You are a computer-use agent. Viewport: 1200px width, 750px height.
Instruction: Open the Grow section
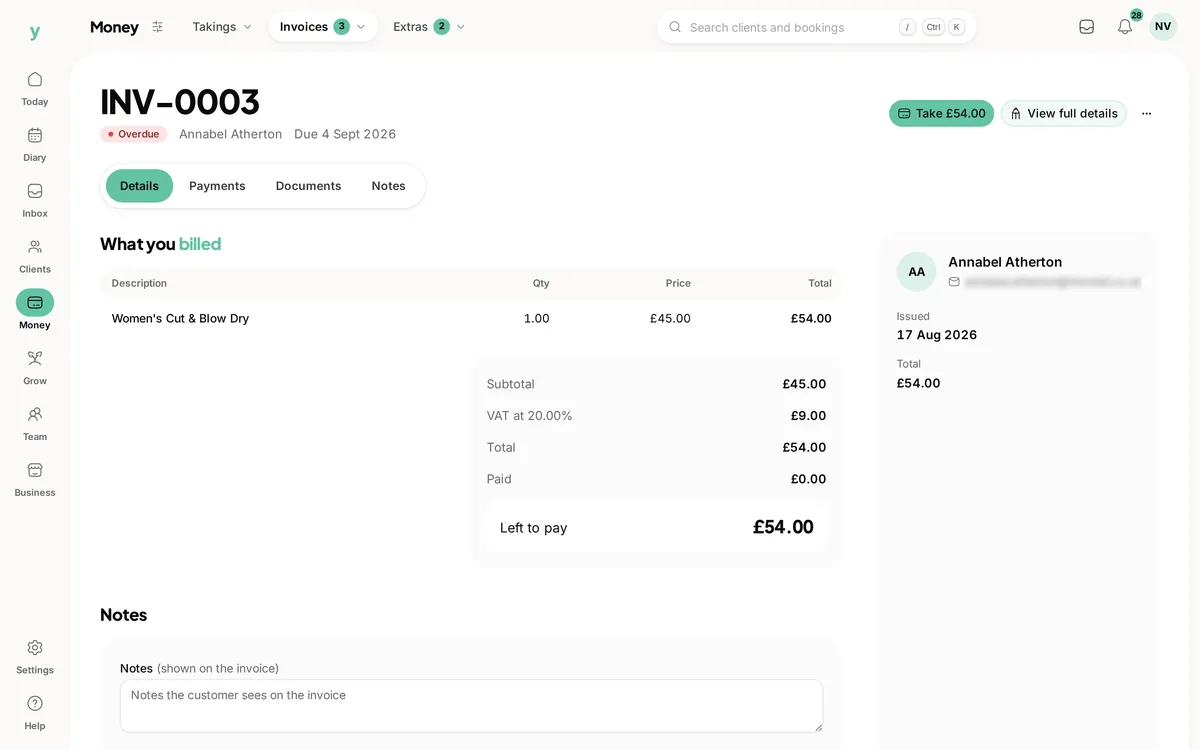pyautogui.click(x=35, y=368)
